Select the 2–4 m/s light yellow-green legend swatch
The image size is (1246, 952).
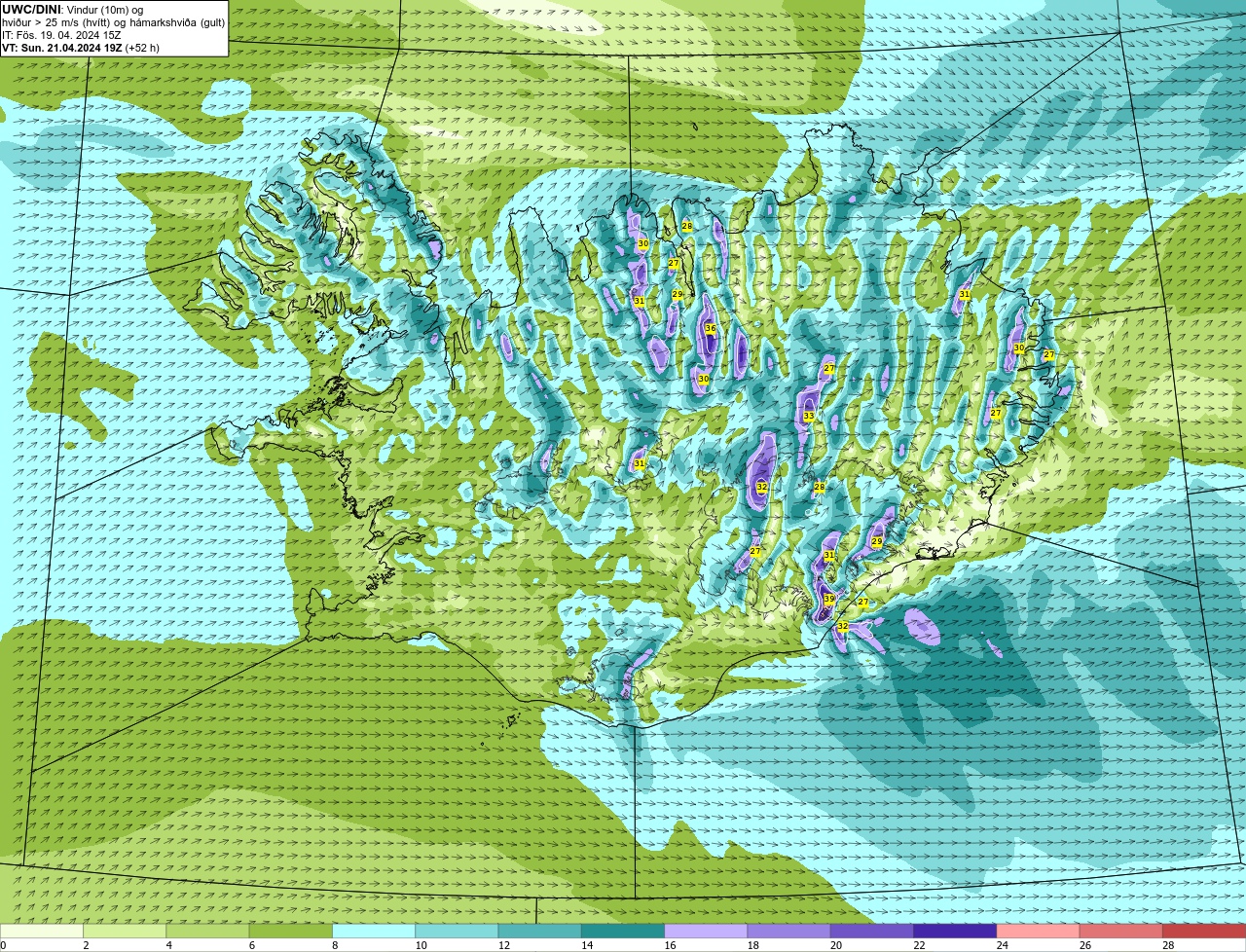(125, 932)
